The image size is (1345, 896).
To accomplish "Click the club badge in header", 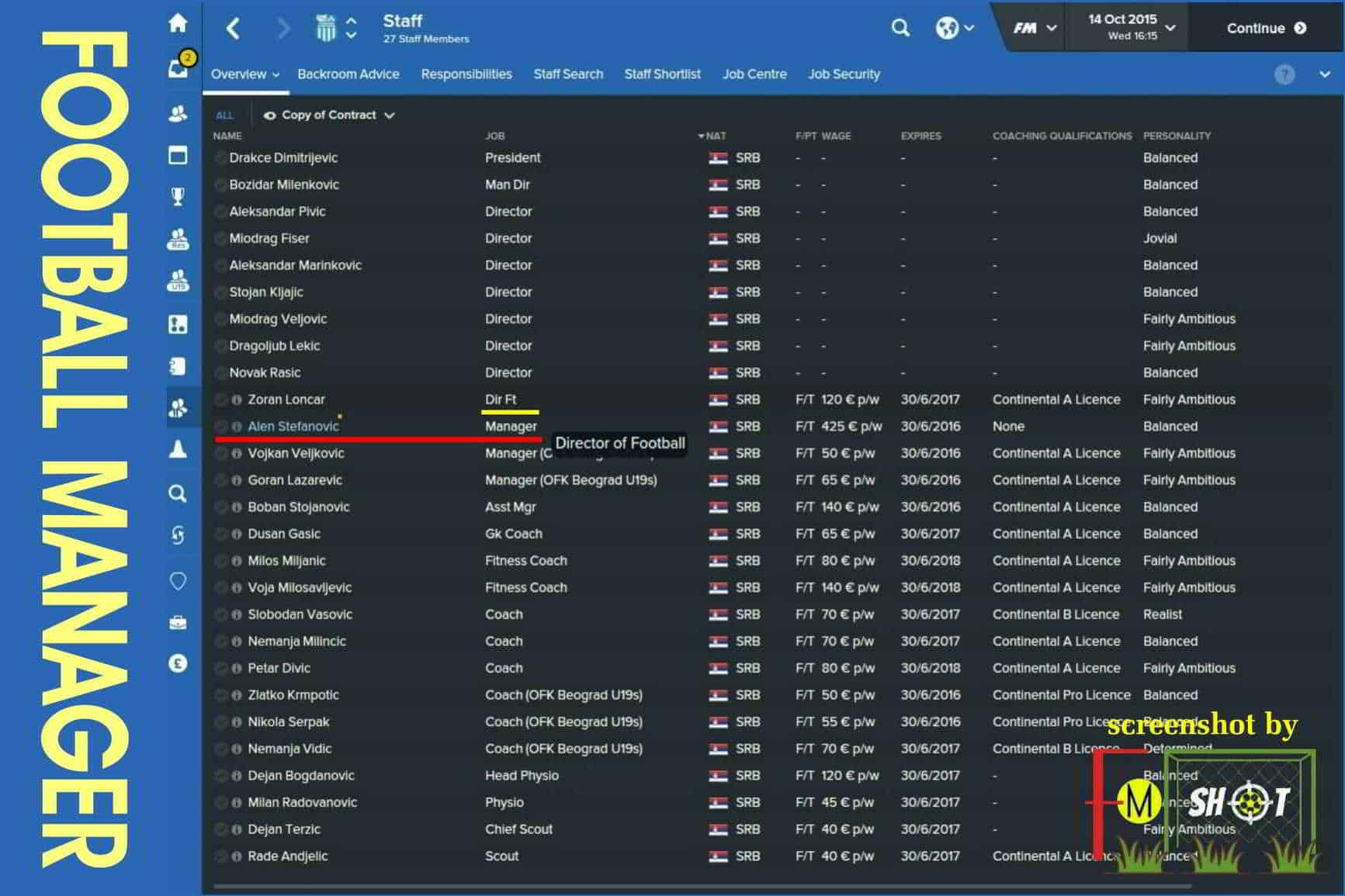I will click(326, 28).
